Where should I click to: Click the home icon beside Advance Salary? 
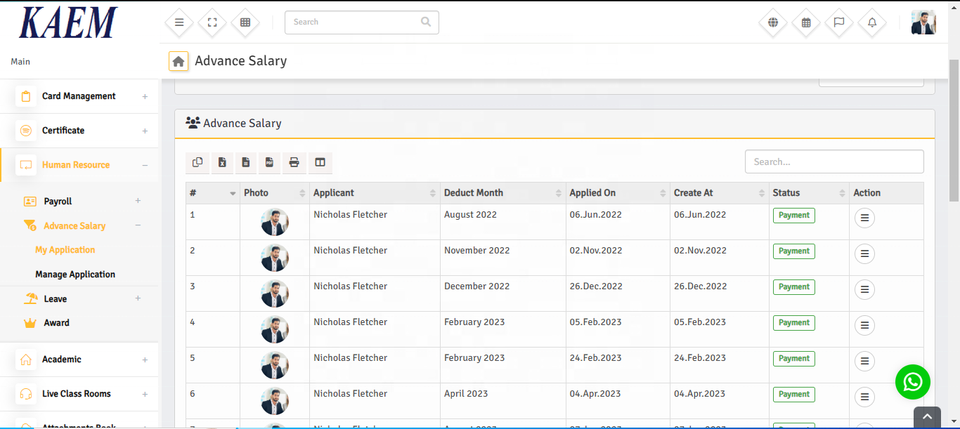(x=178, y=61)
